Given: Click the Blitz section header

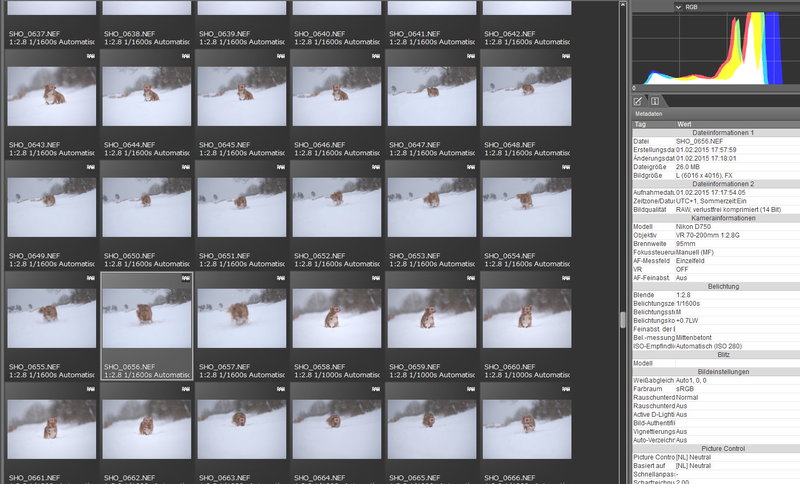Looking at the screenshot, I should click(723, 354).
